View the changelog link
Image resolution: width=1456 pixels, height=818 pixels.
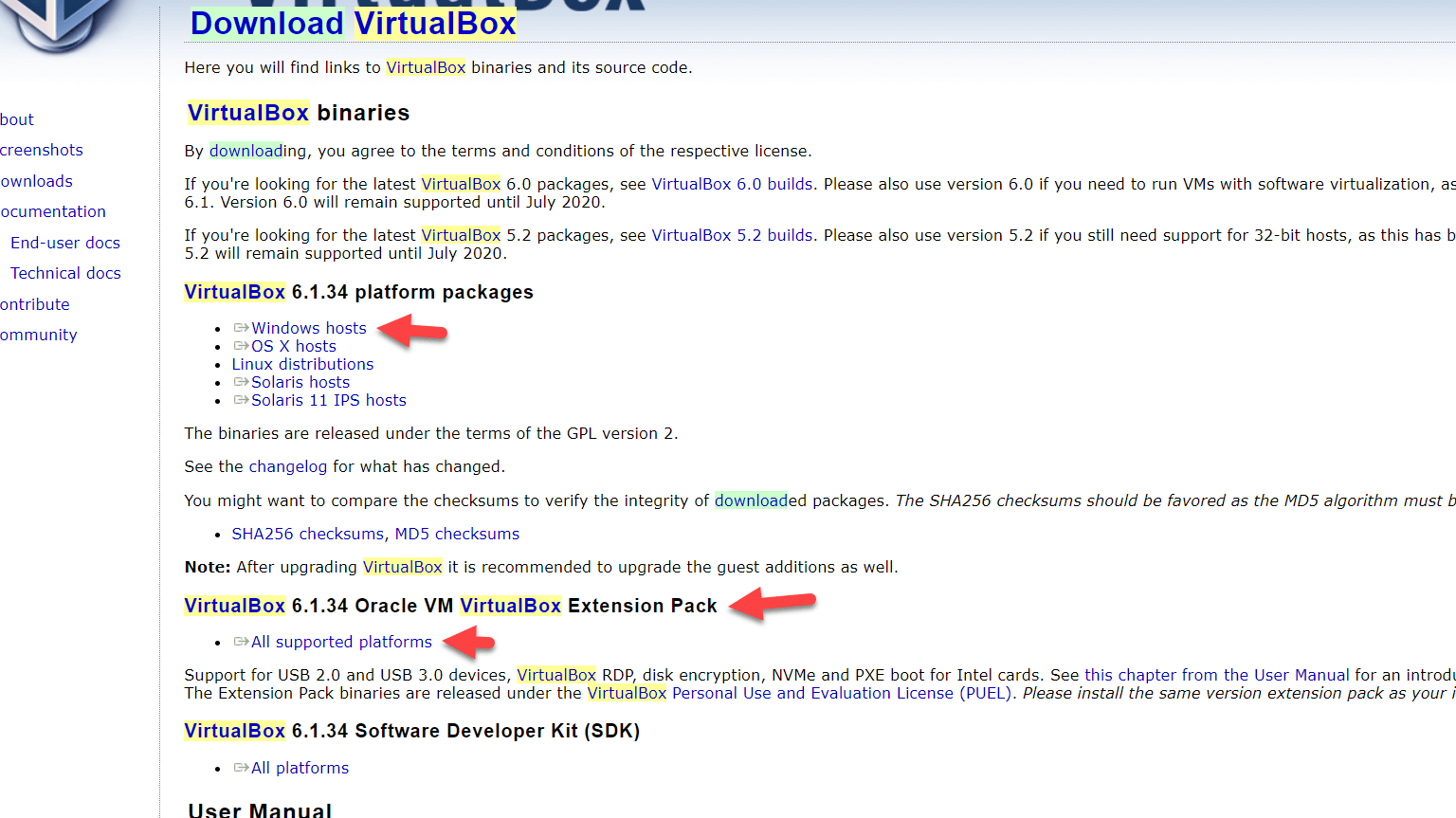287,466
